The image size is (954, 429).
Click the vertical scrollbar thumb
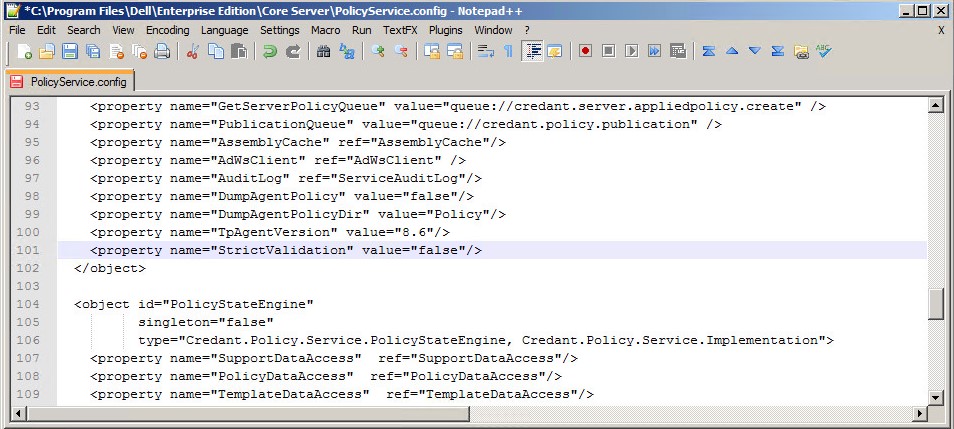click(936, 304)
